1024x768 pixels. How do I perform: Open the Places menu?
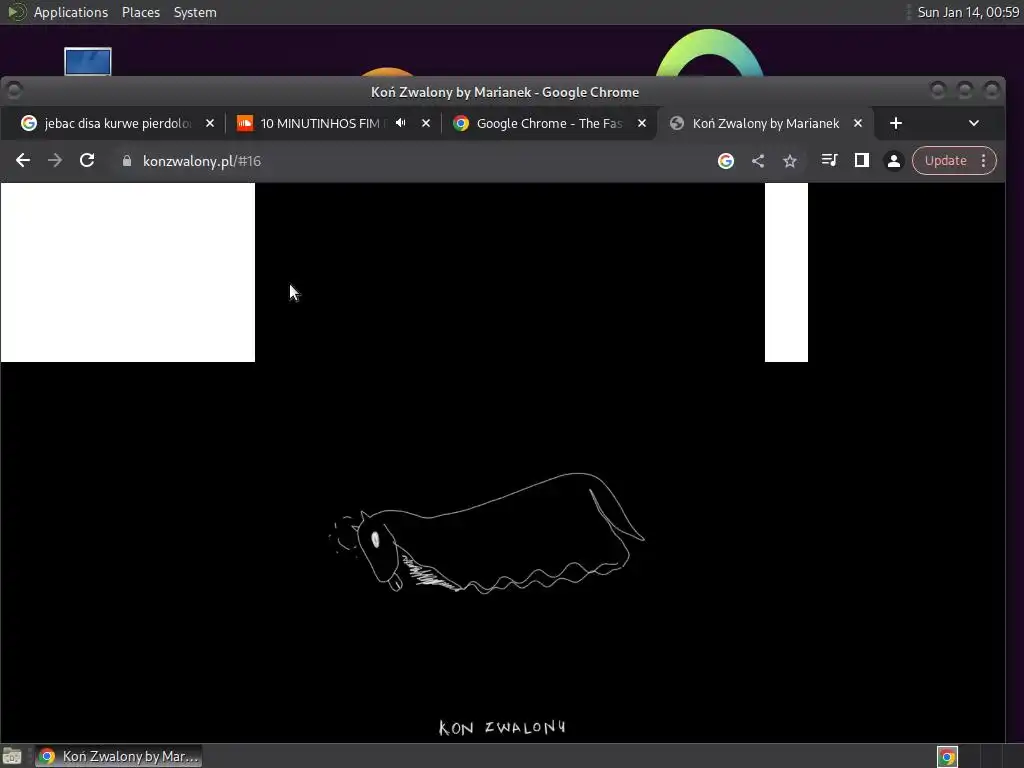click(140, 12)
